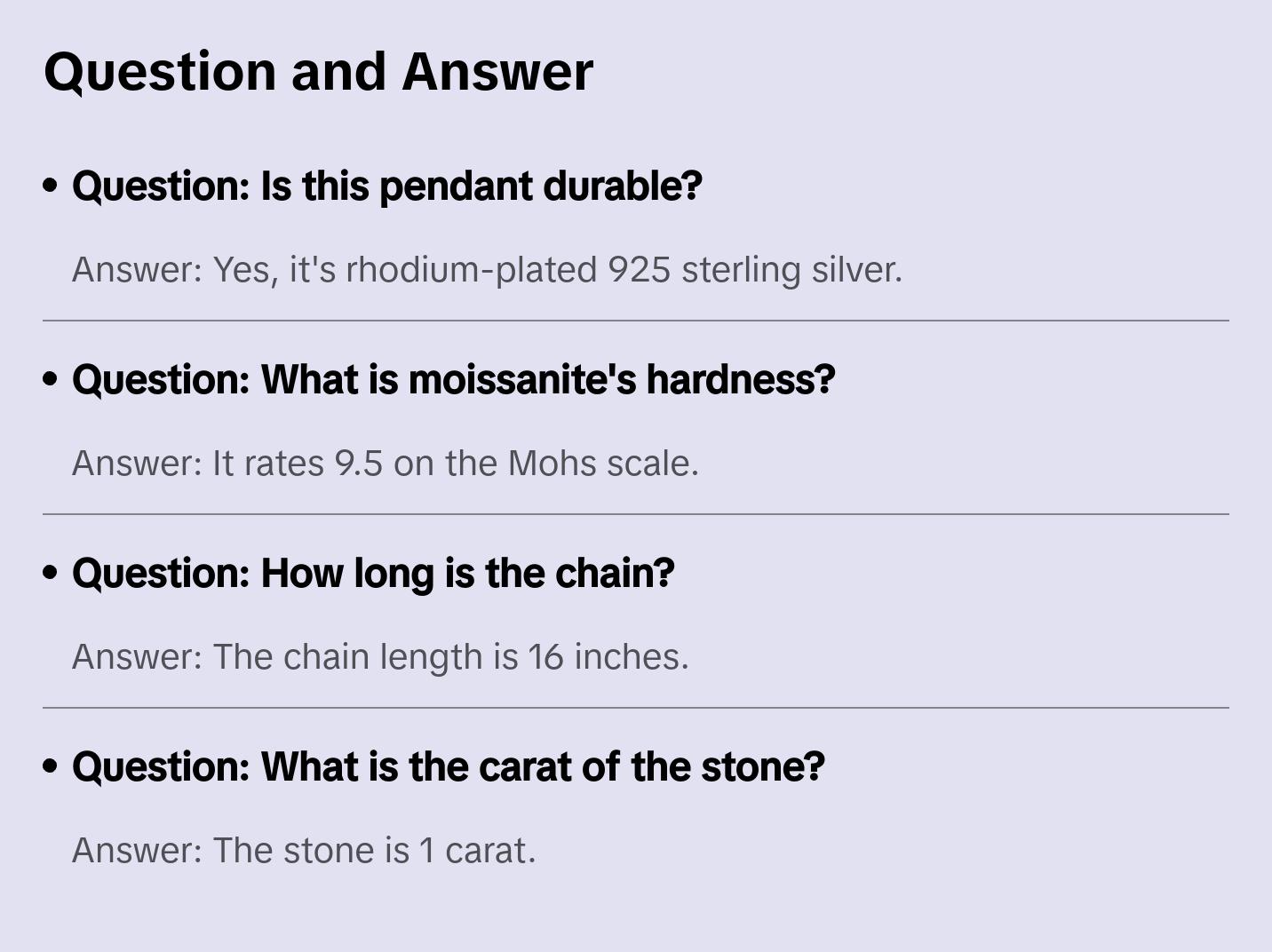This screenshot has width=1272, height=952.
Task: Click bullet next to moissanite hardness question
Action: click(51, 379)
